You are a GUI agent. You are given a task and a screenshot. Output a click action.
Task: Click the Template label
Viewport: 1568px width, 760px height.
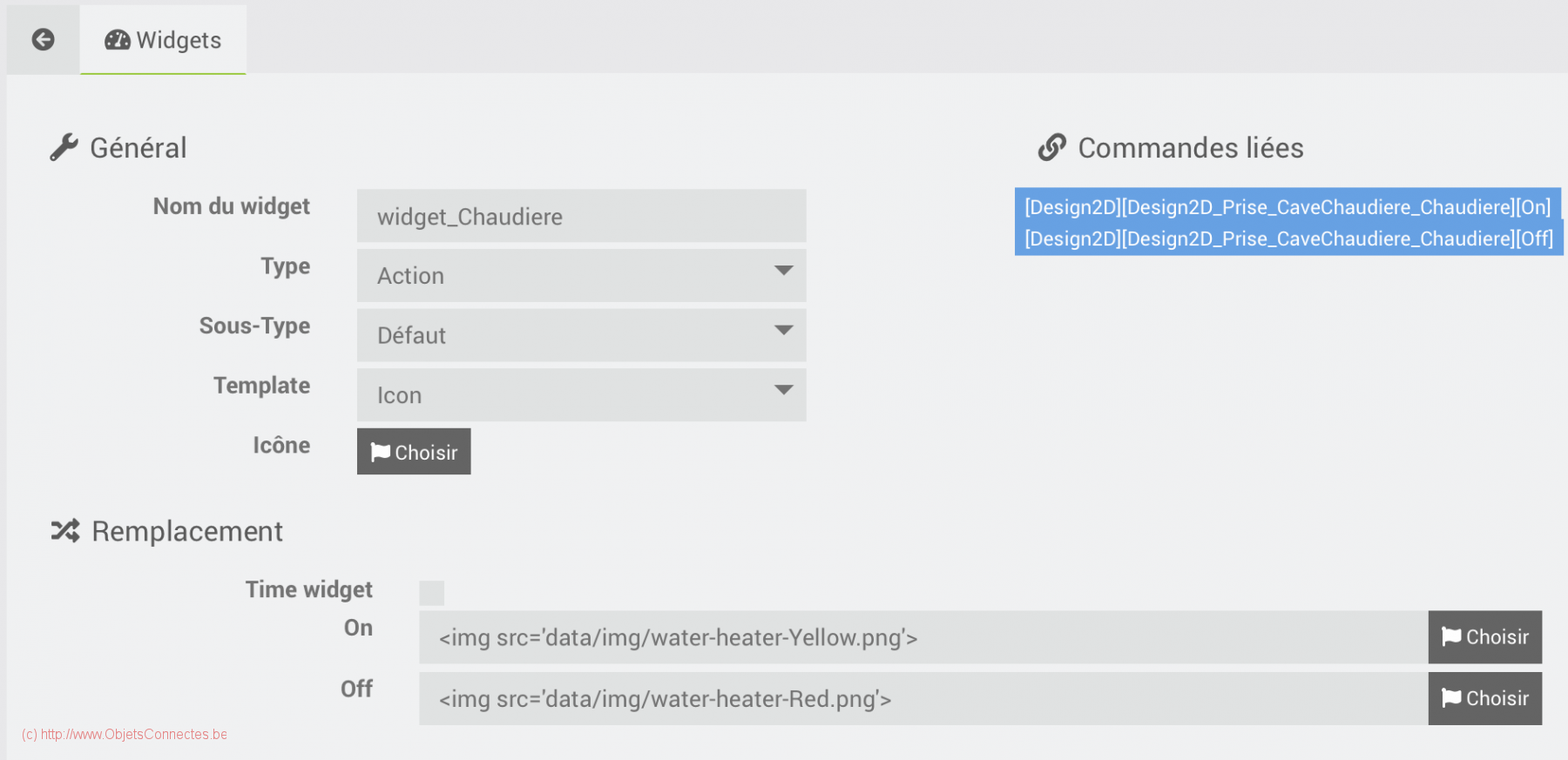click(x=262, y=386)
